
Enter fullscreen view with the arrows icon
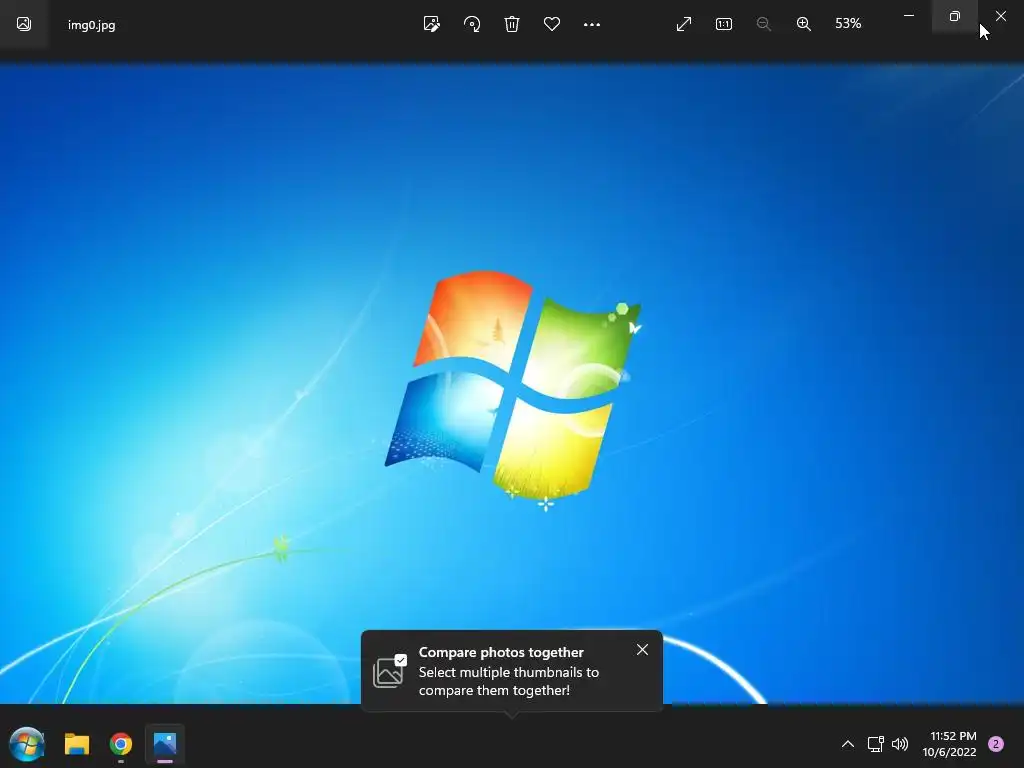pos(684,24)
